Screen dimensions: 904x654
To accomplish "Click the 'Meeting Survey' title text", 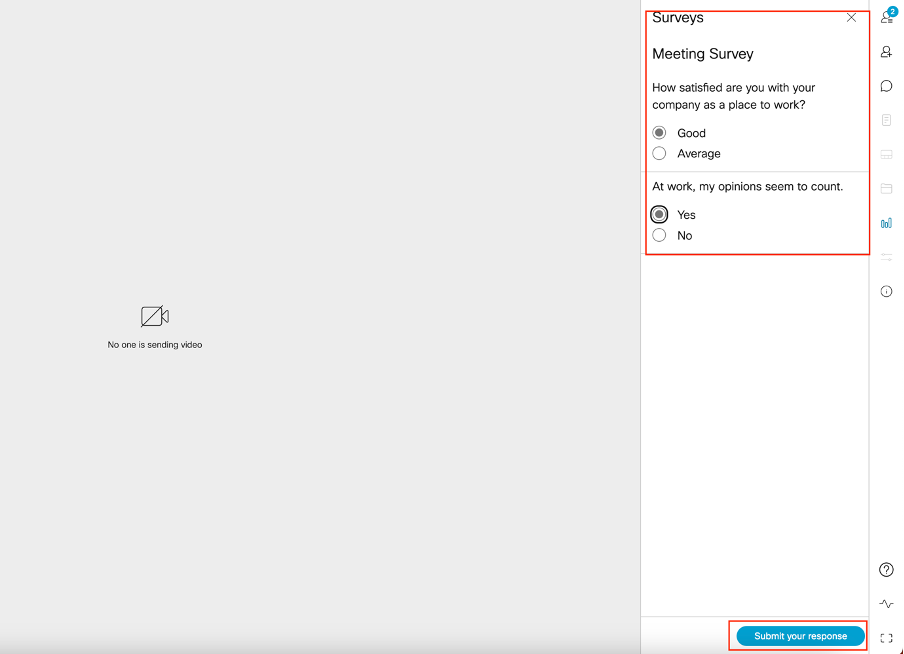I will 703,54.
